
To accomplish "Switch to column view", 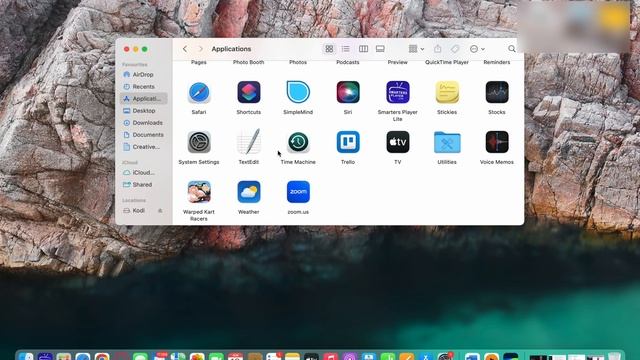I will (x=363, y=49).
